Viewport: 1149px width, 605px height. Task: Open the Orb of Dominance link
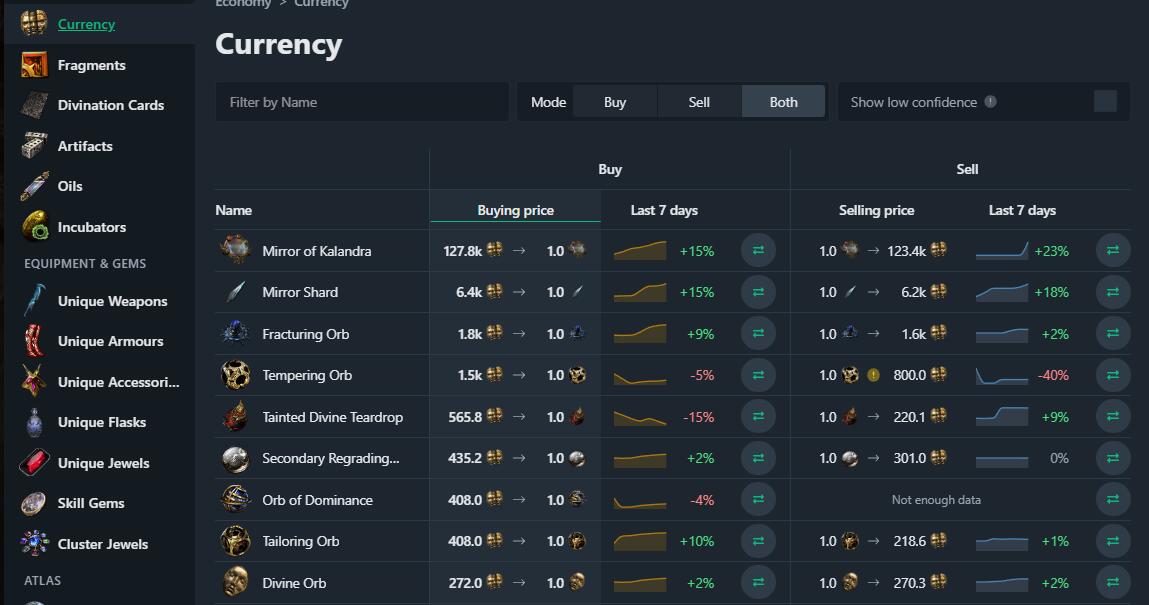pyautogui.click(x=317, y=500)
